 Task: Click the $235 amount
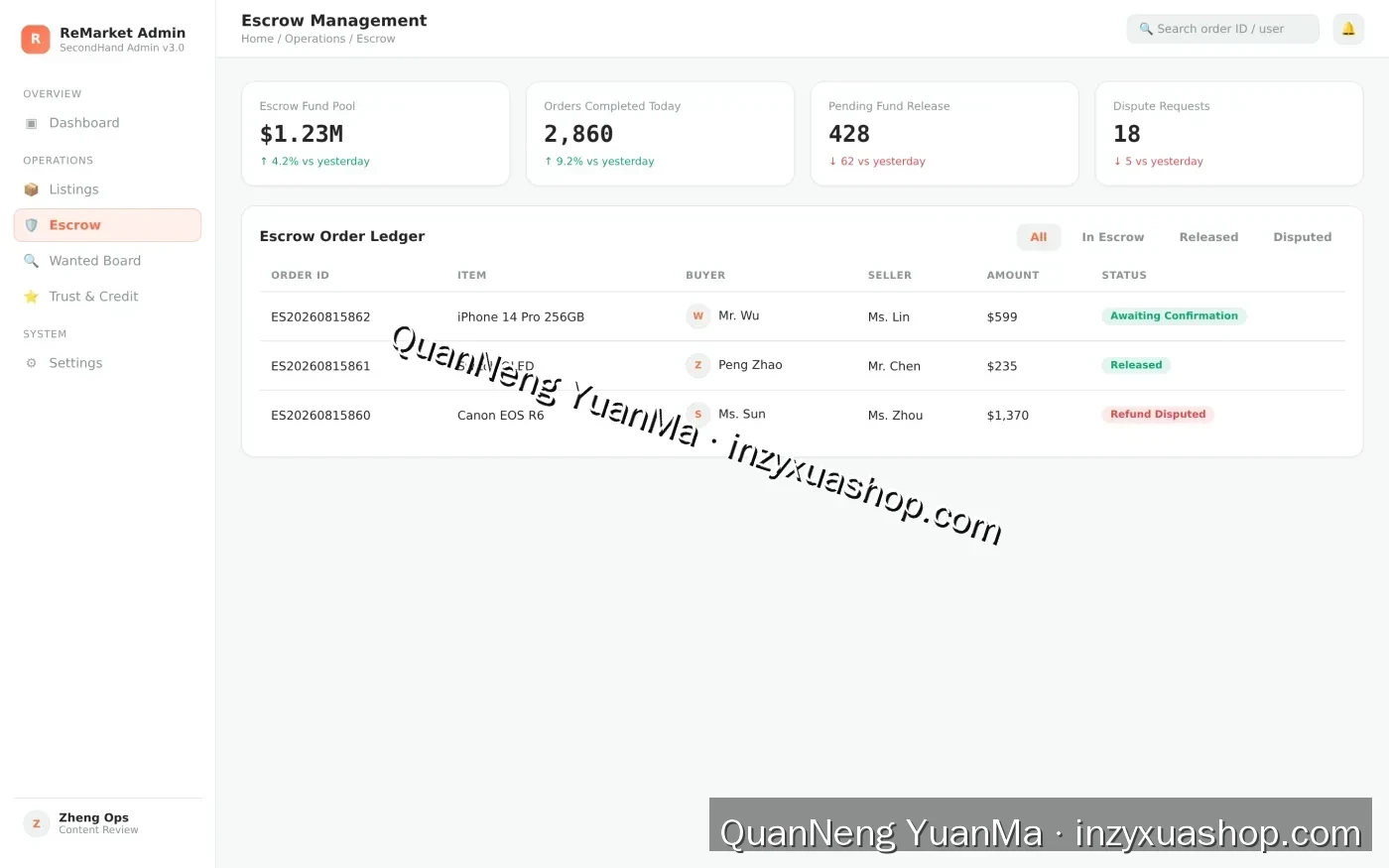pyautogui.click(x=1002, y=366)
